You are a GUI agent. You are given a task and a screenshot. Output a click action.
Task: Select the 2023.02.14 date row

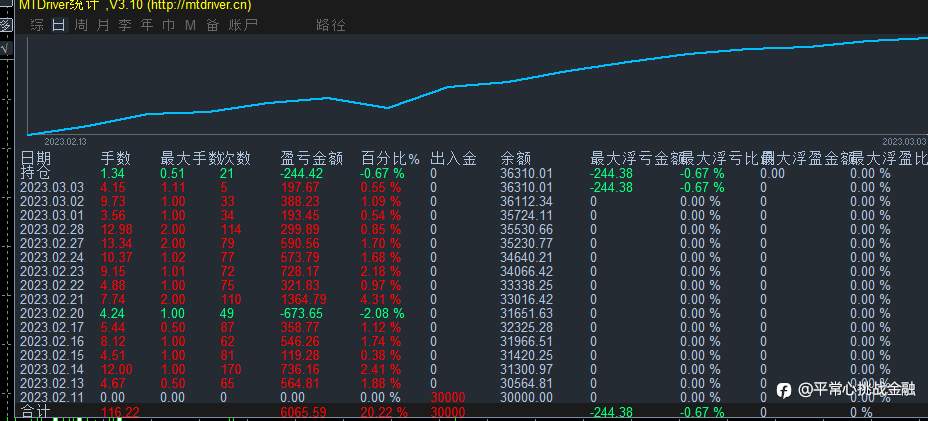coord(52,369)
